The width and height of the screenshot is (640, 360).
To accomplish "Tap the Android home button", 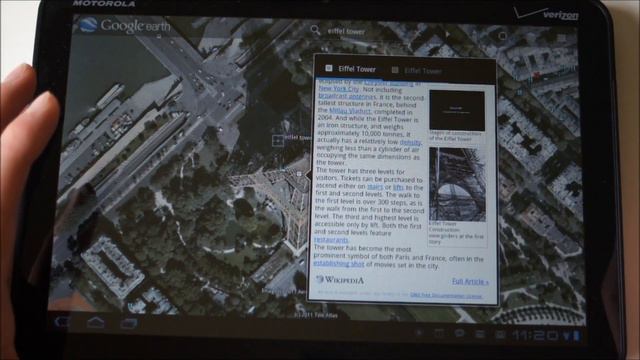I will (96, 322).
